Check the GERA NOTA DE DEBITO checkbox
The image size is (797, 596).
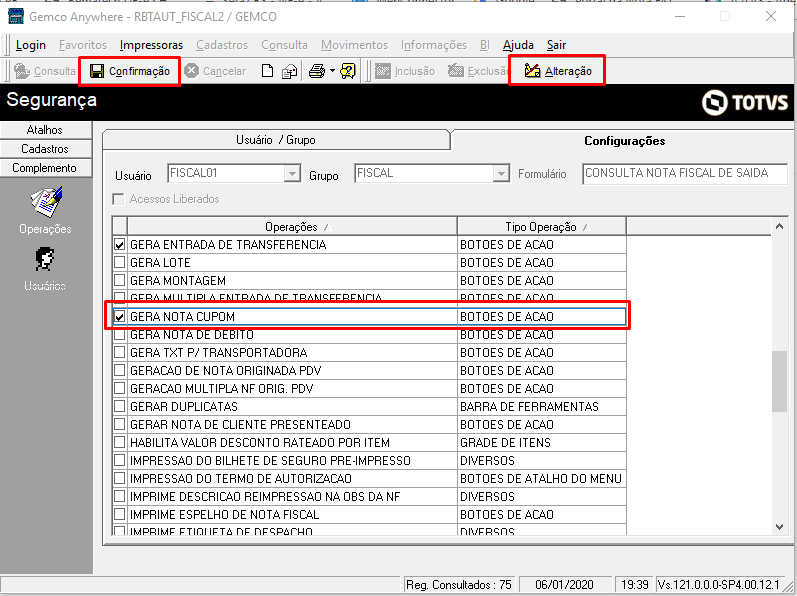(x=119, y=335)
